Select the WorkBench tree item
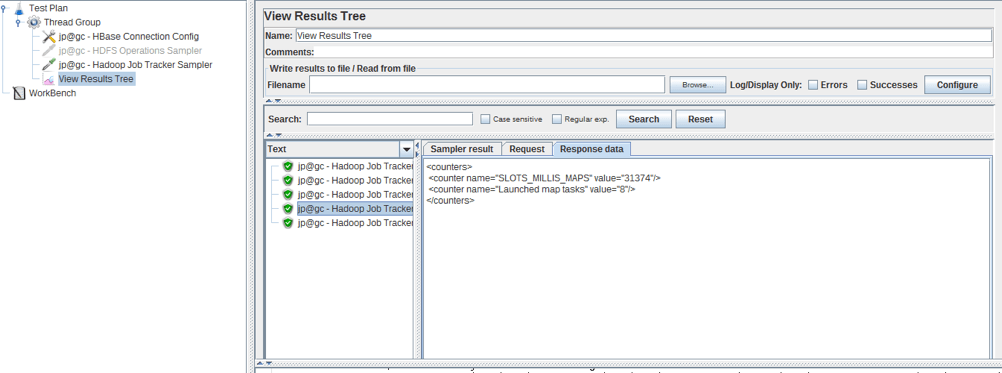Viewport: 1002px width, 373px height. (x=52, y=93)
